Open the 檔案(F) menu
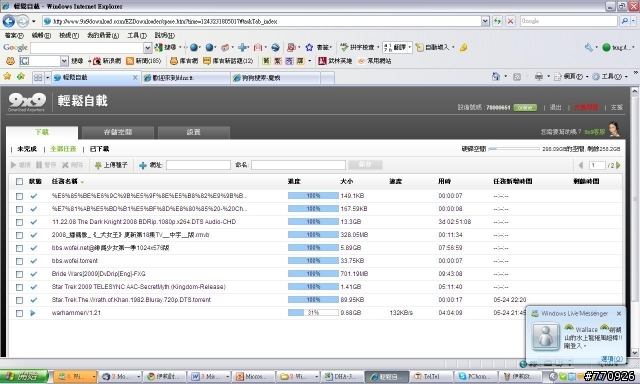The height and width of the screenshot is (384, 640). 14,36
